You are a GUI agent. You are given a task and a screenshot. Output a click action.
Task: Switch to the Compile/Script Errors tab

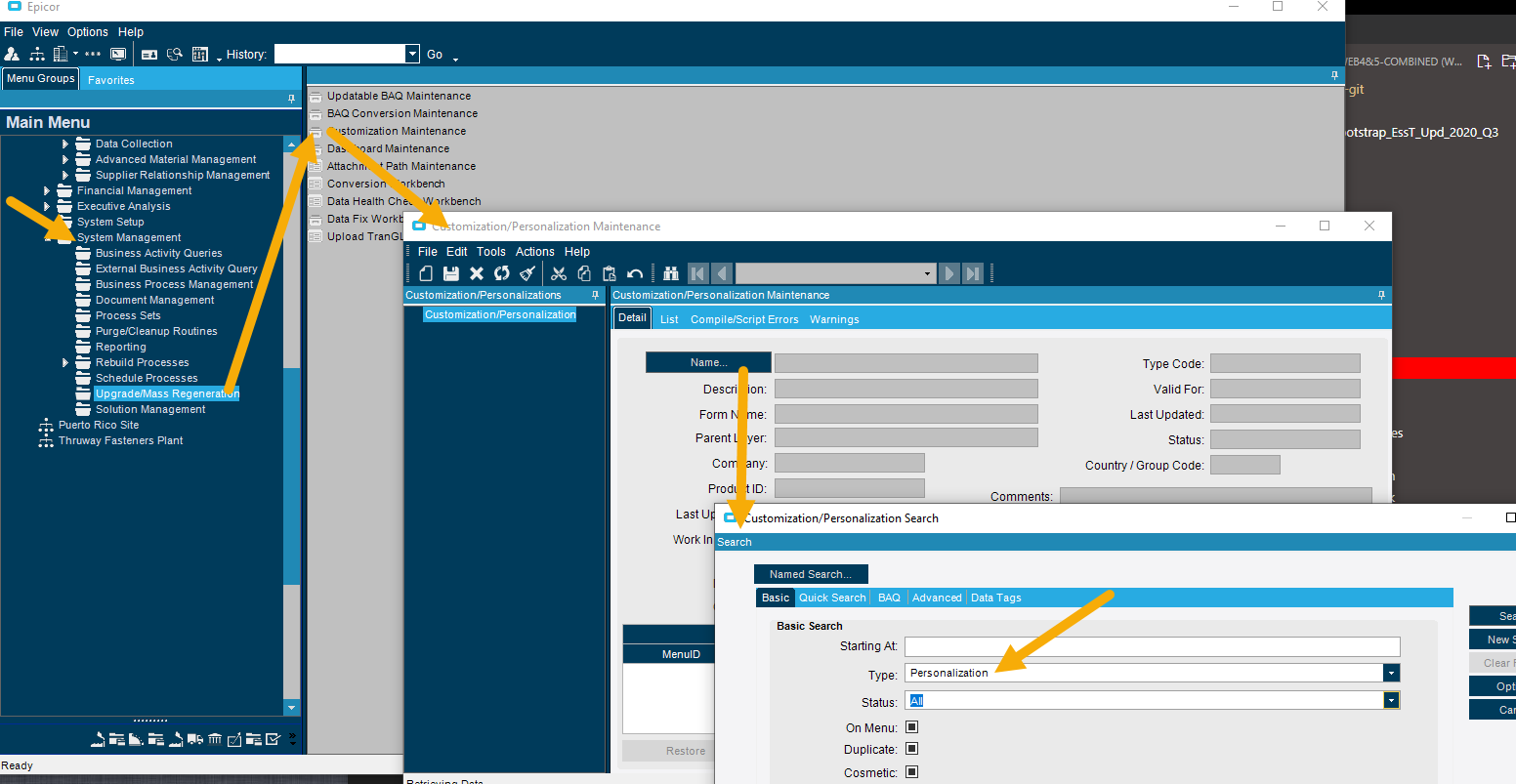[x=744, y=319]
